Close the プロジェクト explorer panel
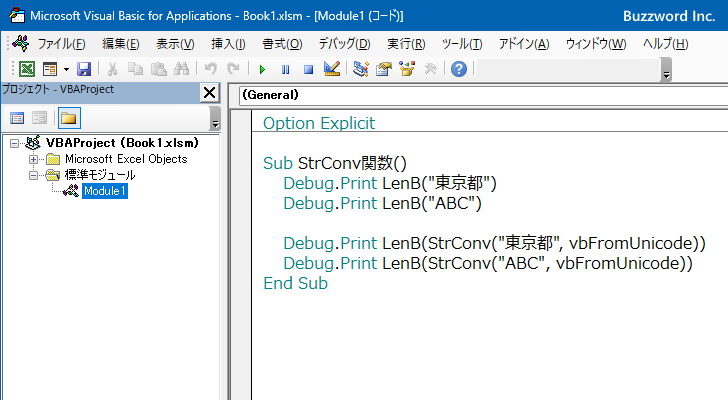 tap(209, 92)
